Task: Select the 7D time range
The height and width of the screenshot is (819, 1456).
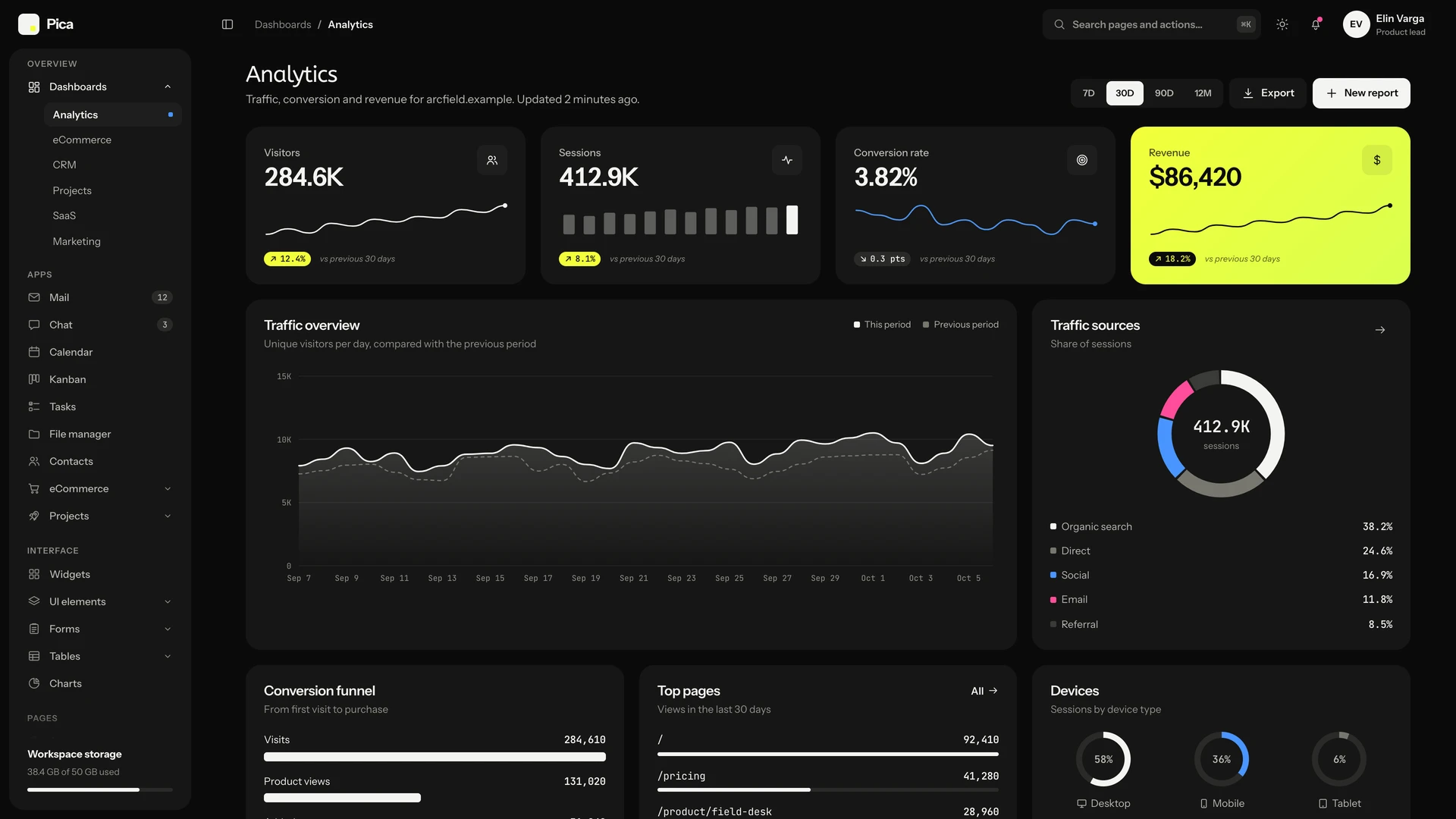Action: [x=1088, y=93]
